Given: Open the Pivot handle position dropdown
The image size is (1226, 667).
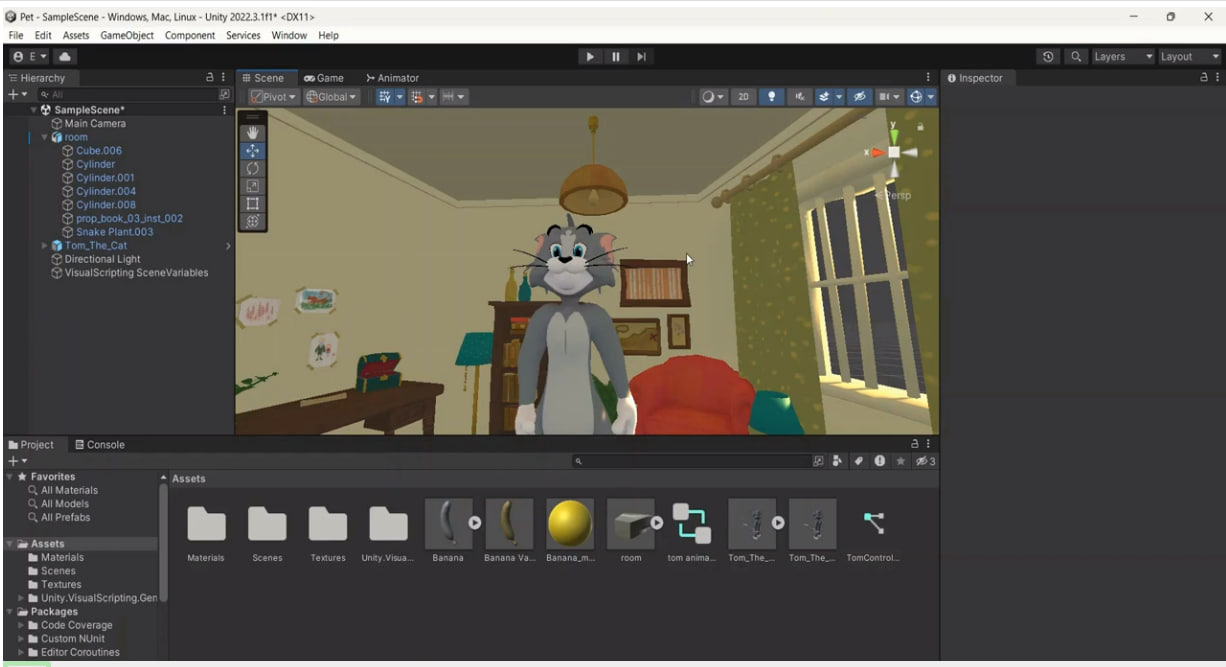Looking at the screenshot, I should point(274,97).
